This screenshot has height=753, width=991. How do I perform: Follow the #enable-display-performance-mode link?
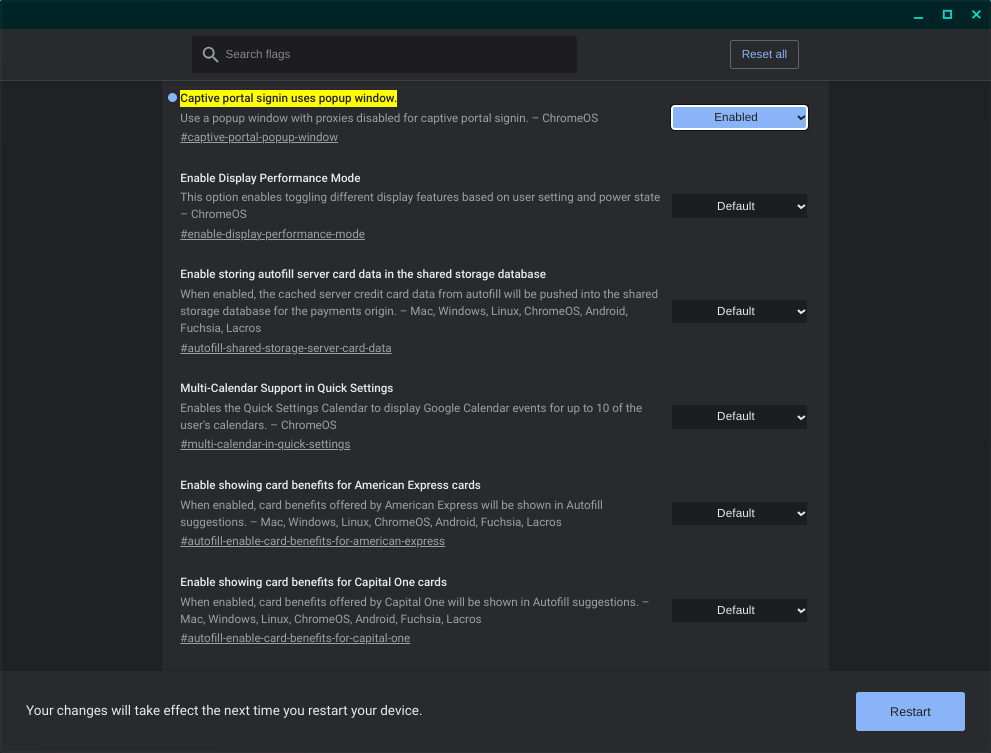pos(272,234)
